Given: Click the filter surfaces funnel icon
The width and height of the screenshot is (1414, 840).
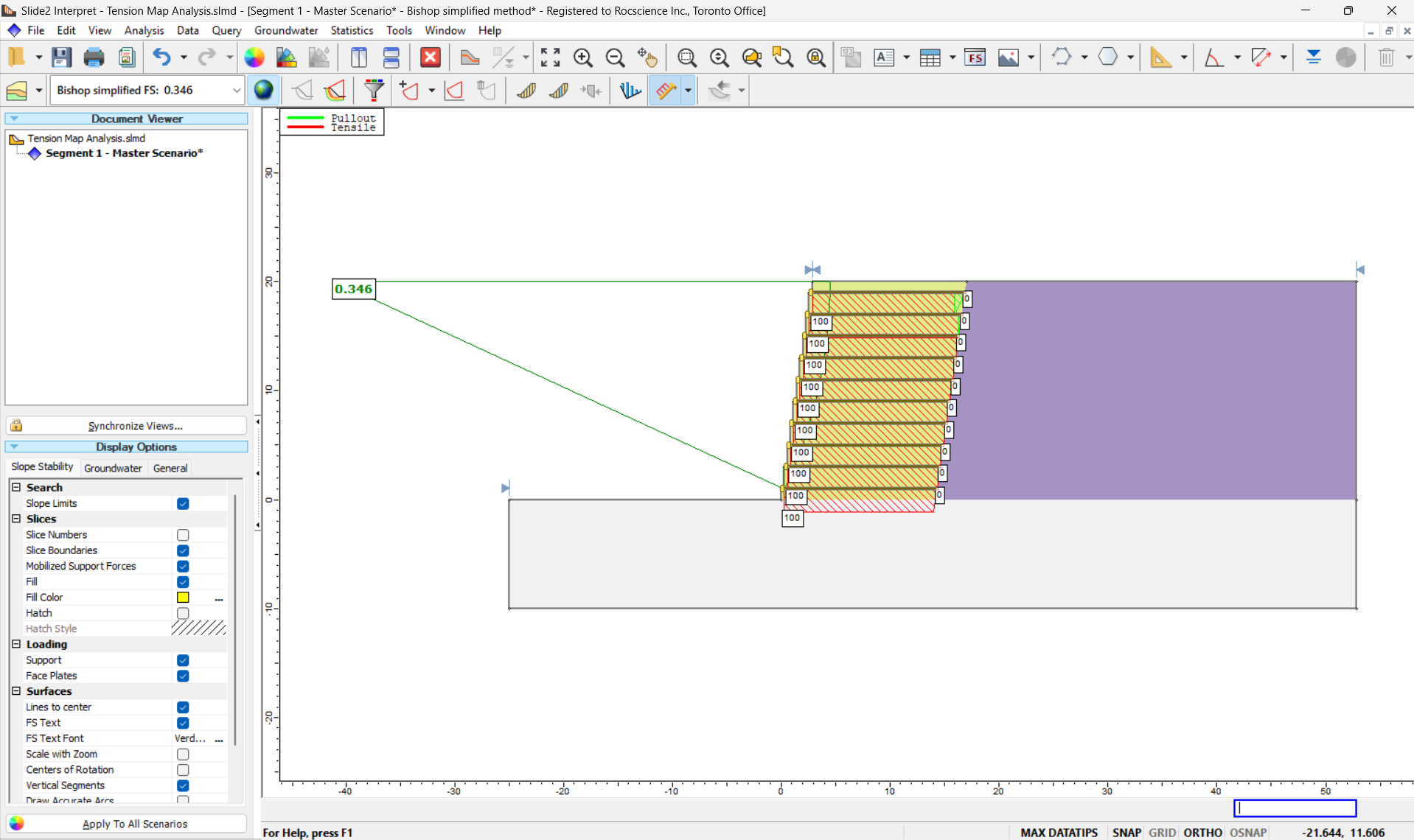Looking at the screenshot, I should [374, 90].
